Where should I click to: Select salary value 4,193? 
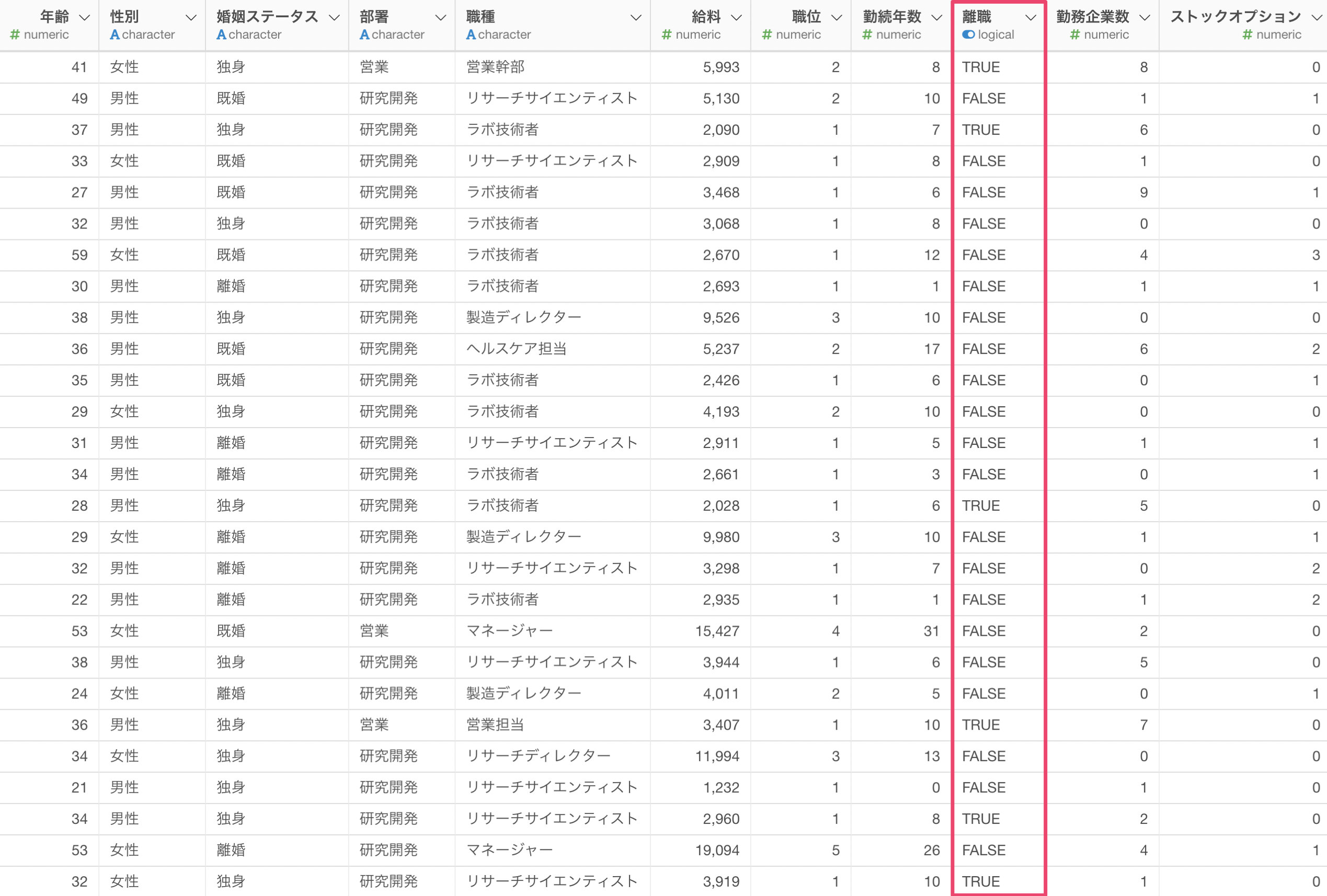(x=720, y=412)
